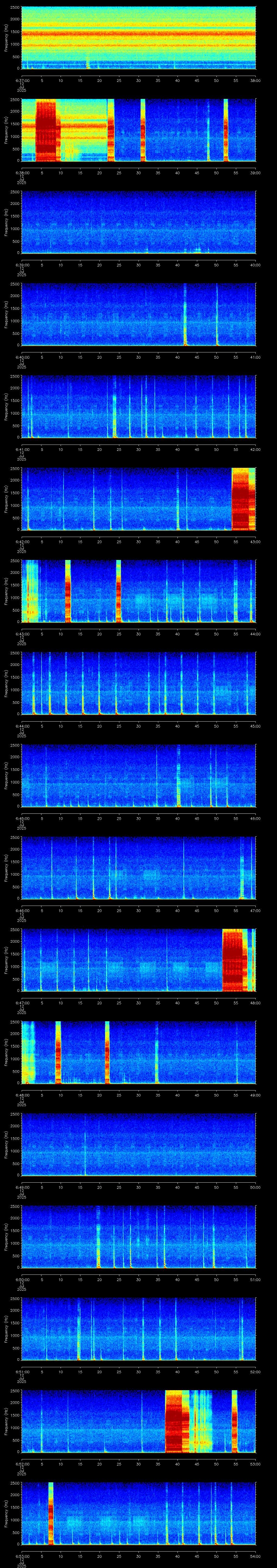Click the 53:00 end time label
This screenshot has height=1568, width=277.
coord(256,1463)
